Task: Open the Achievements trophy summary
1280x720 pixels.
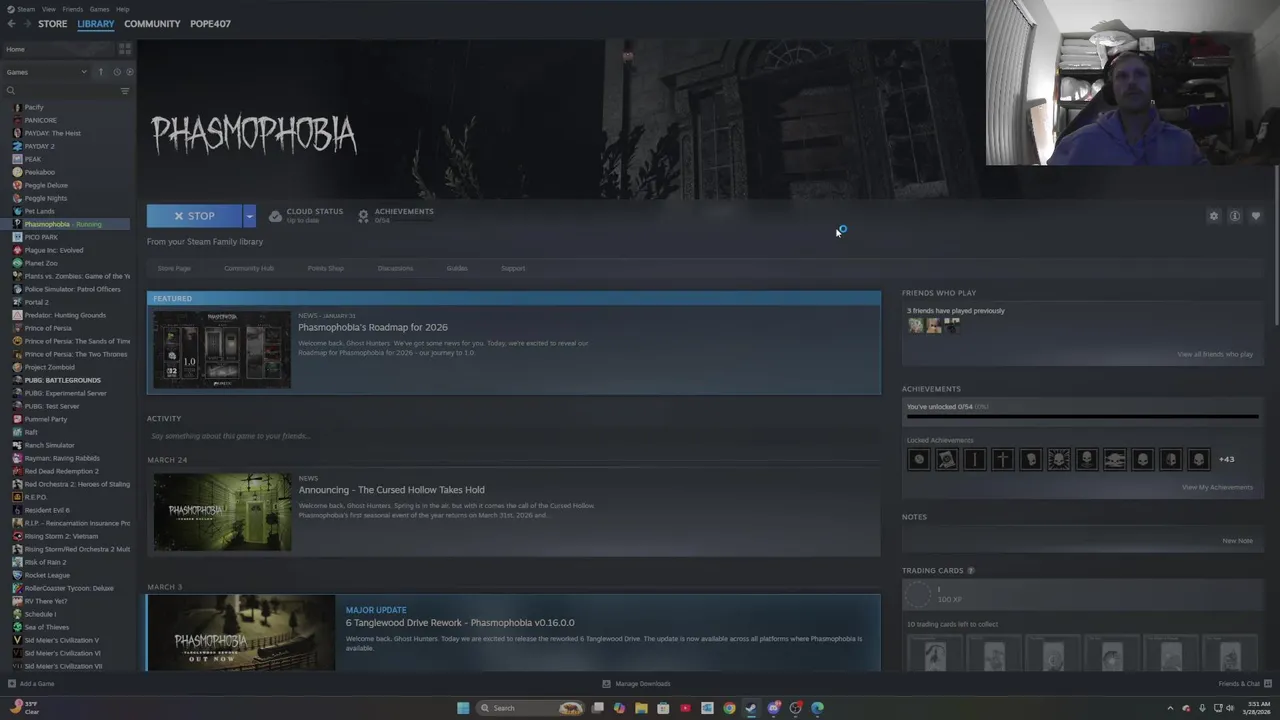Action: 396,215
